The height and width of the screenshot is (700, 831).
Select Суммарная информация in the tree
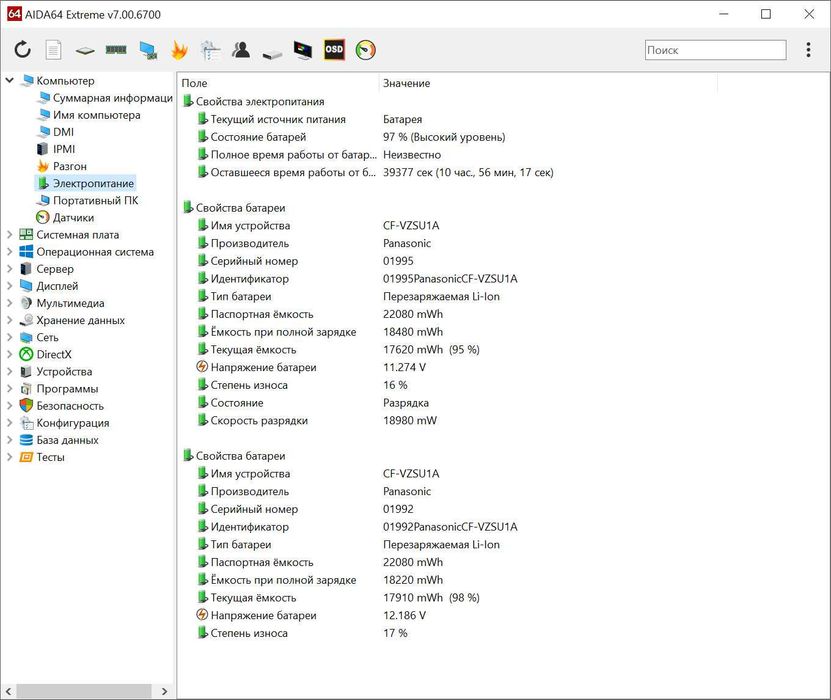tap(112, 98)
